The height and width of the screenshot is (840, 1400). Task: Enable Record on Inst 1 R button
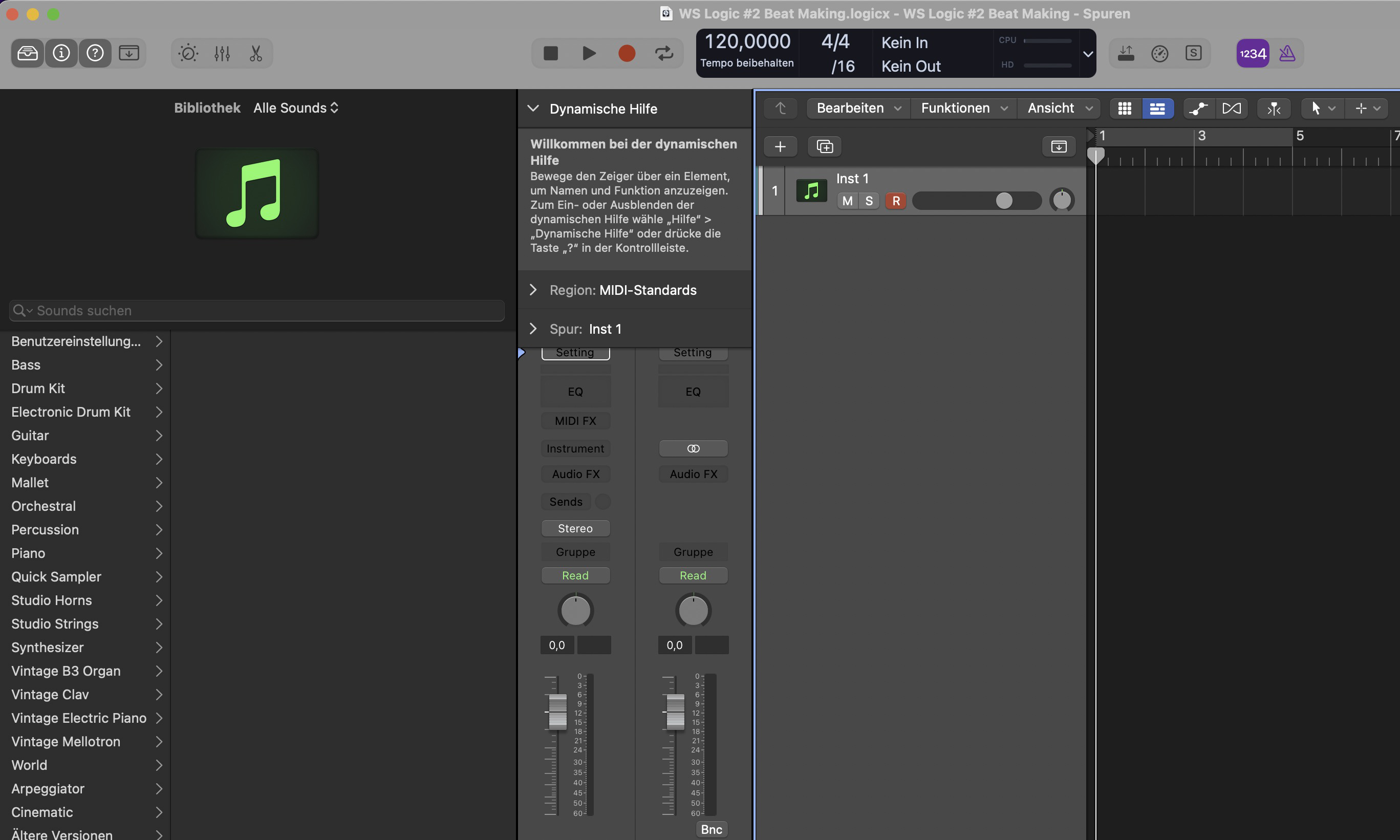click(895, 201)
